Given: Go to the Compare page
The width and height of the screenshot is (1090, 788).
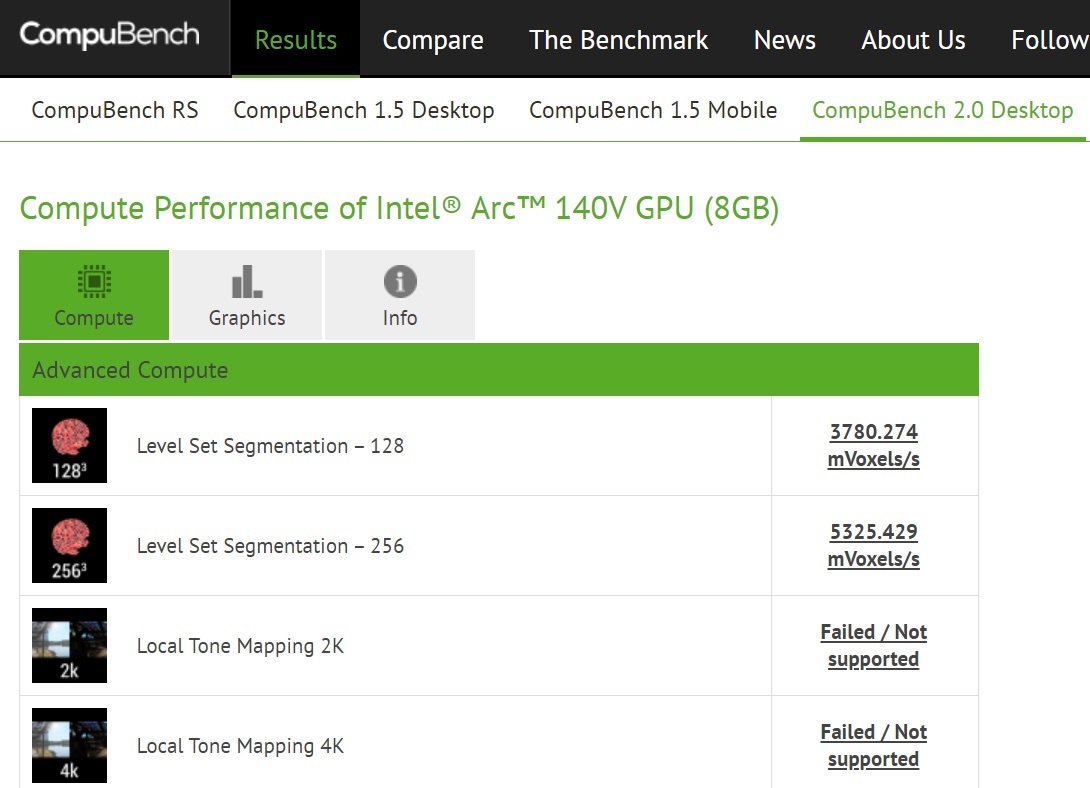Looking at the screenshot, I should [433, 40].
